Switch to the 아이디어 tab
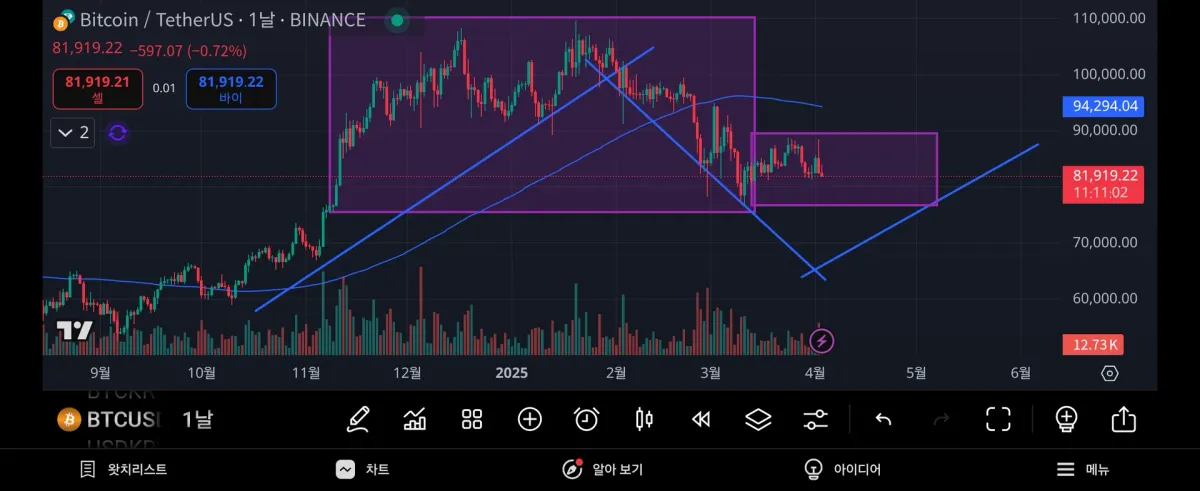Image resolution: width=1200 pixels, height=491 pixels. (843, 469)
